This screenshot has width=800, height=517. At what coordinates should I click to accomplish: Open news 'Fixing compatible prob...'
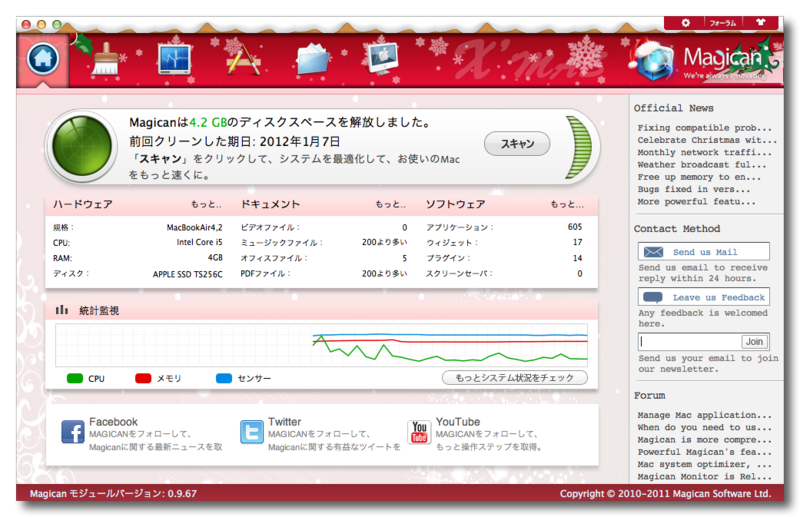705,128
